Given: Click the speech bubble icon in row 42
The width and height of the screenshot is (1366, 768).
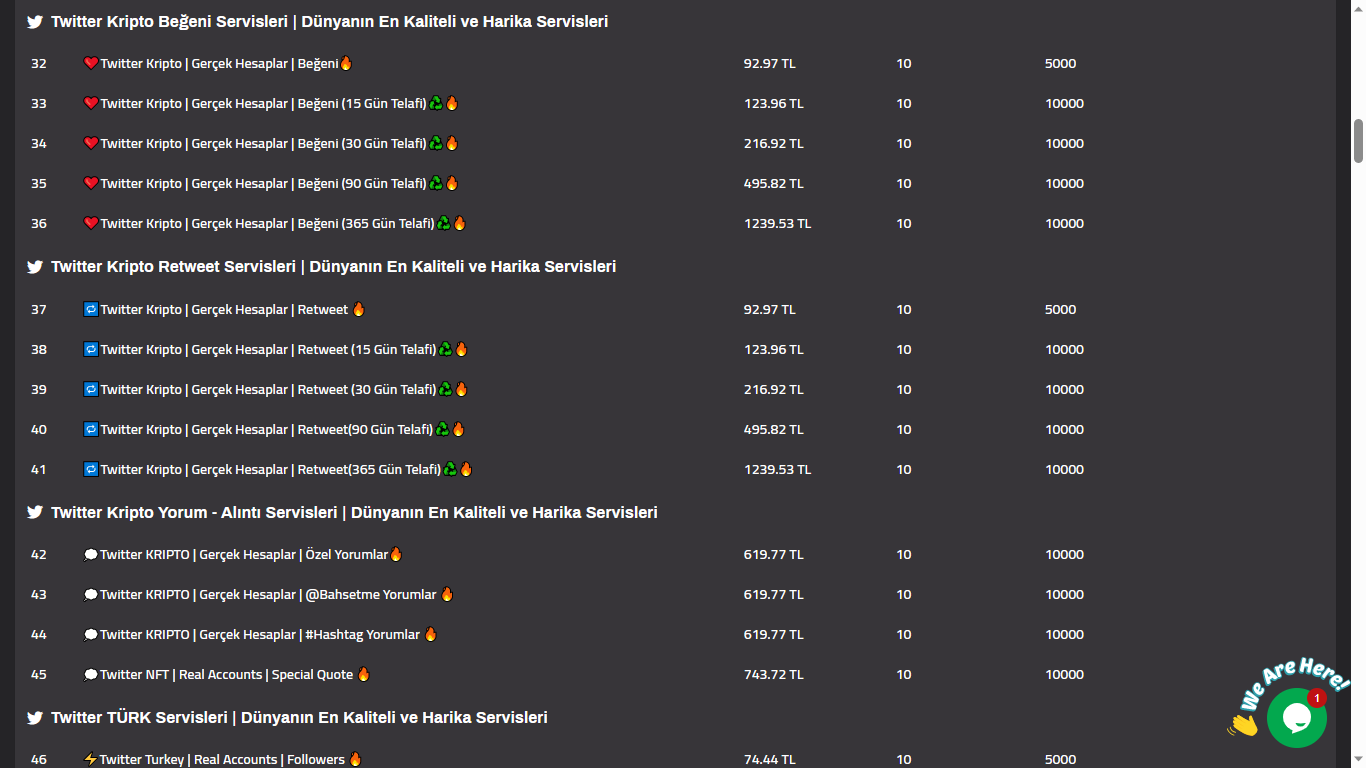Looking at the screenshot, I should coord(91,554).
